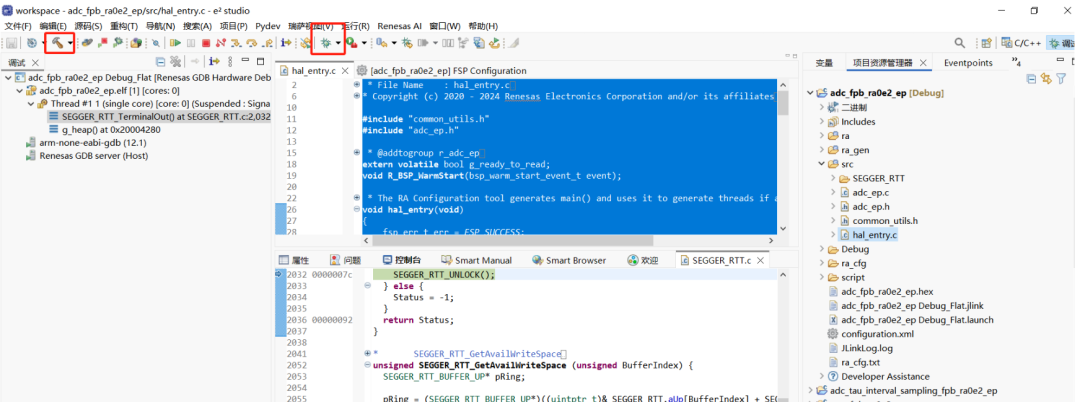The height and width of the screenshot is (402, 1080).
Task: Expand the ra_gen folder
Action: click(x=822, y=150)
